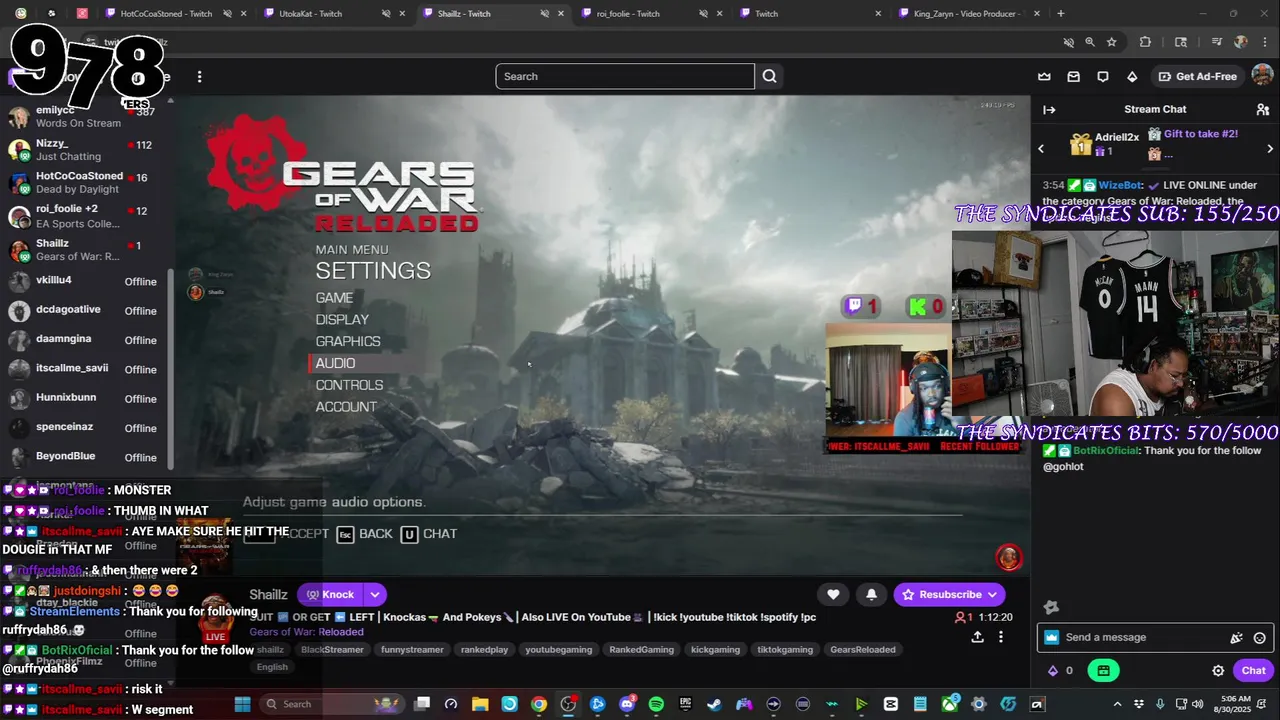Click the stream video player
The image size is (1280, 720).
click(x=604, y=335)
